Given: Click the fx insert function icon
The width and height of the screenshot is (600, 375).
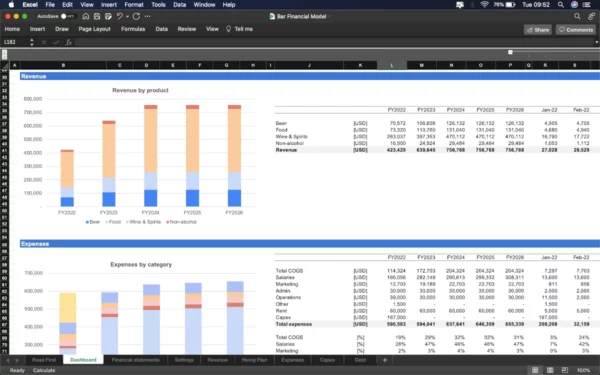Looking at the screenshot, I should pyautogui.click(x=69, y=42).
